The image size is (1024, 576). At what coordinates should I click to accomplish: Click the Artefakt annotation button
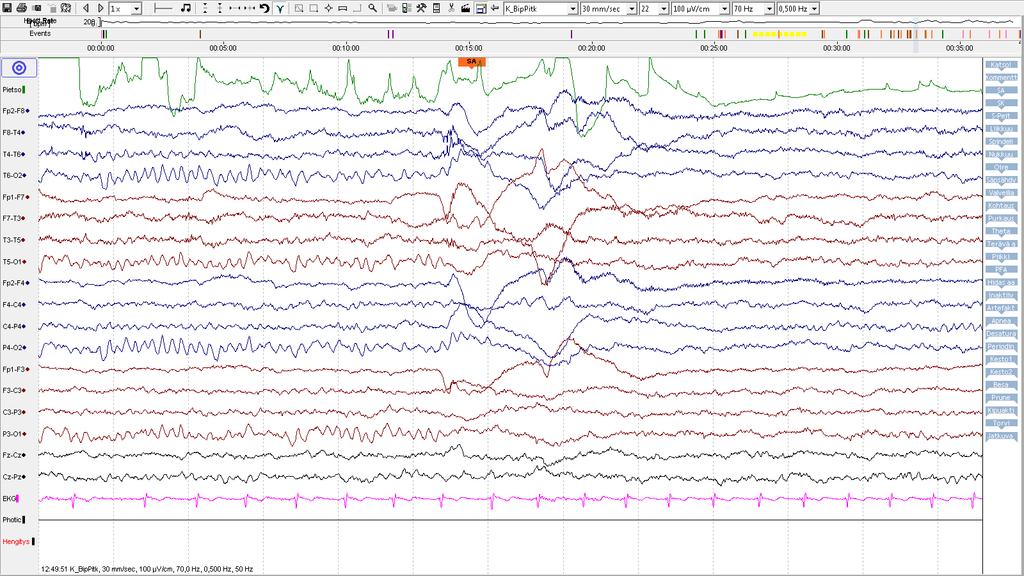1001,308
